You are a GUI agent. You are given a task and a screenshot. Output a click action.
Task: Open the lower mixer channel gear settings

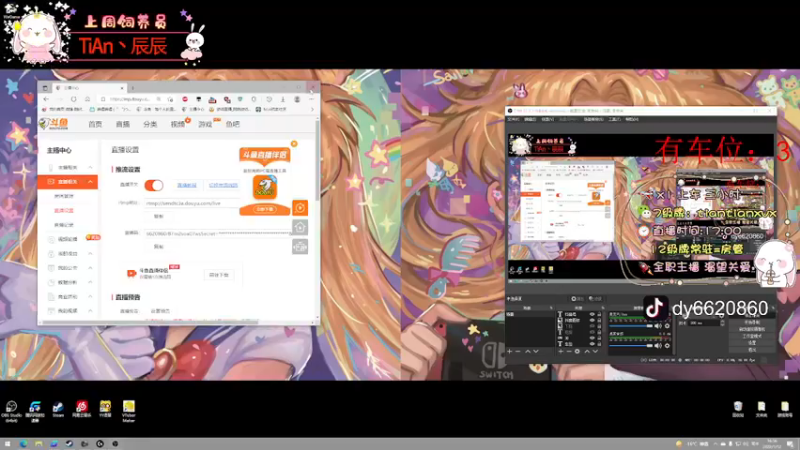click(x=667, y=346)
